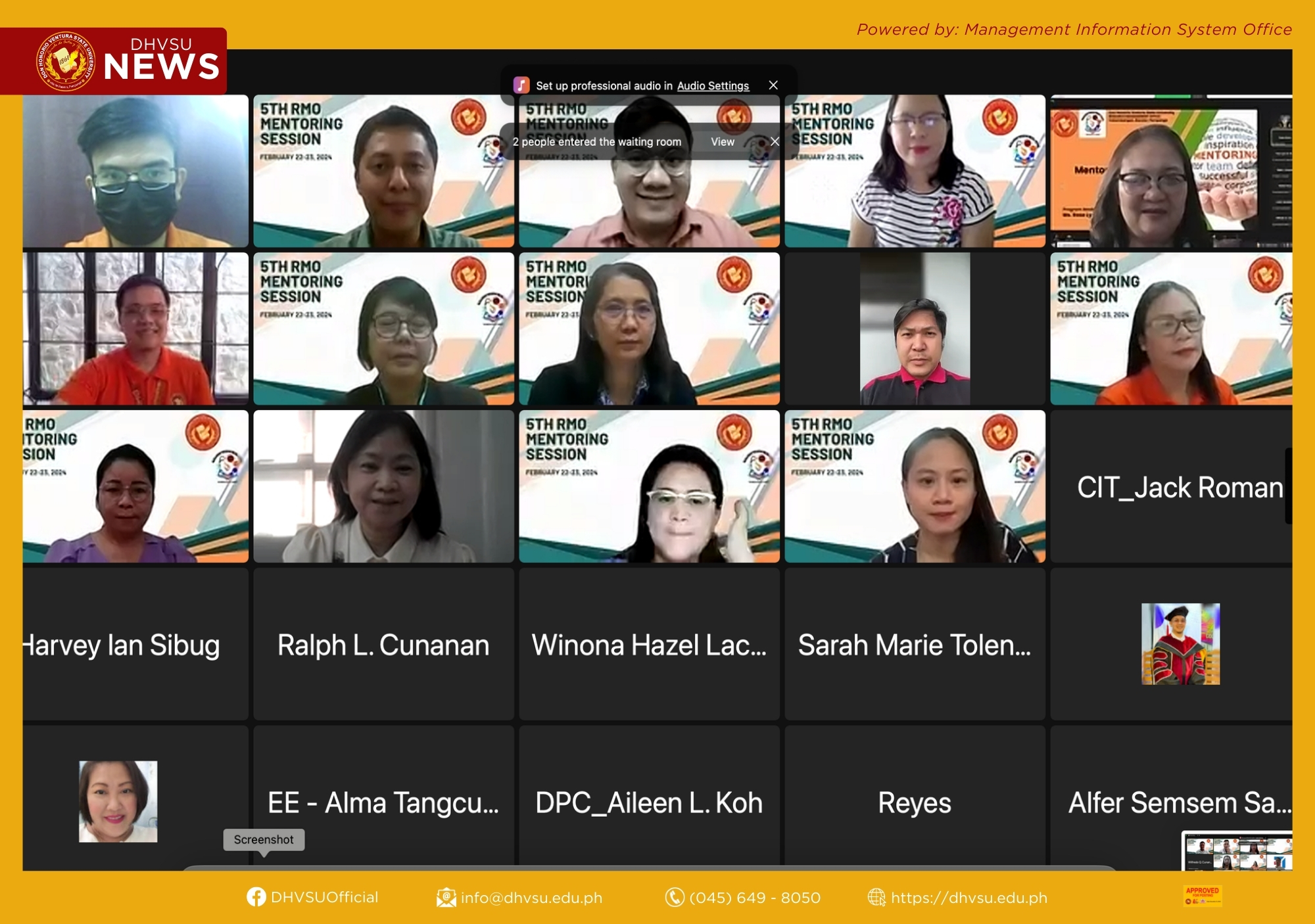Select the Ralph L. Cunanan participant tile
Image resolution: width=1315 pixels, height=924 pixels.
[383, 645]
